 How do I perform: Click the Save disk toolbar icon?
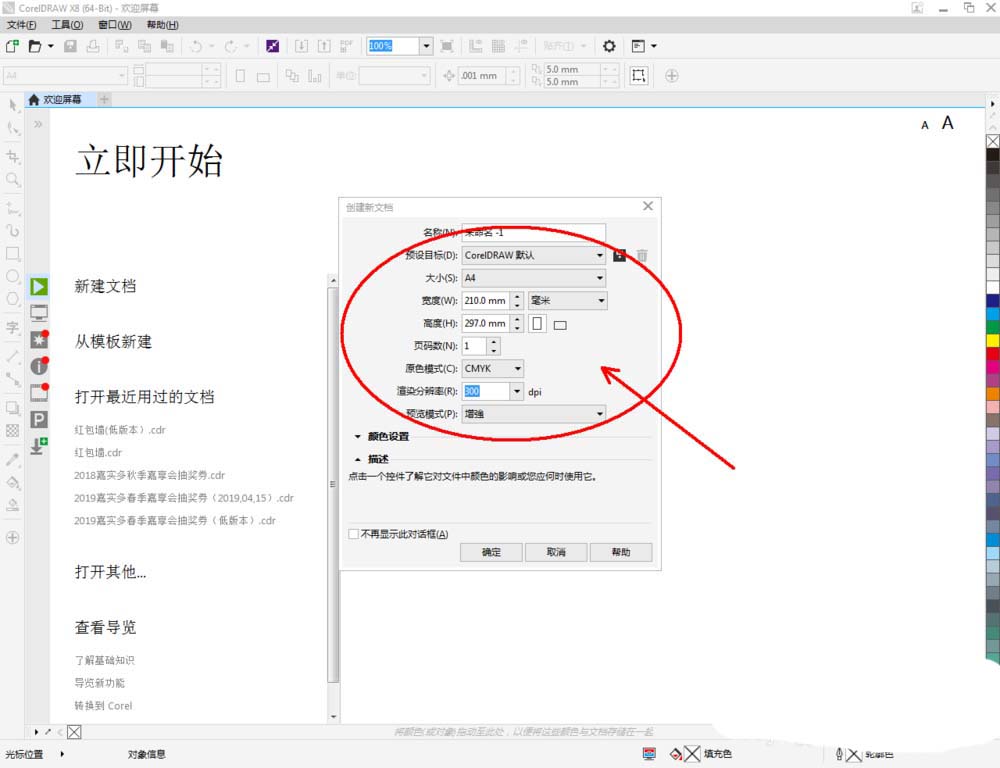pos(70,46)
